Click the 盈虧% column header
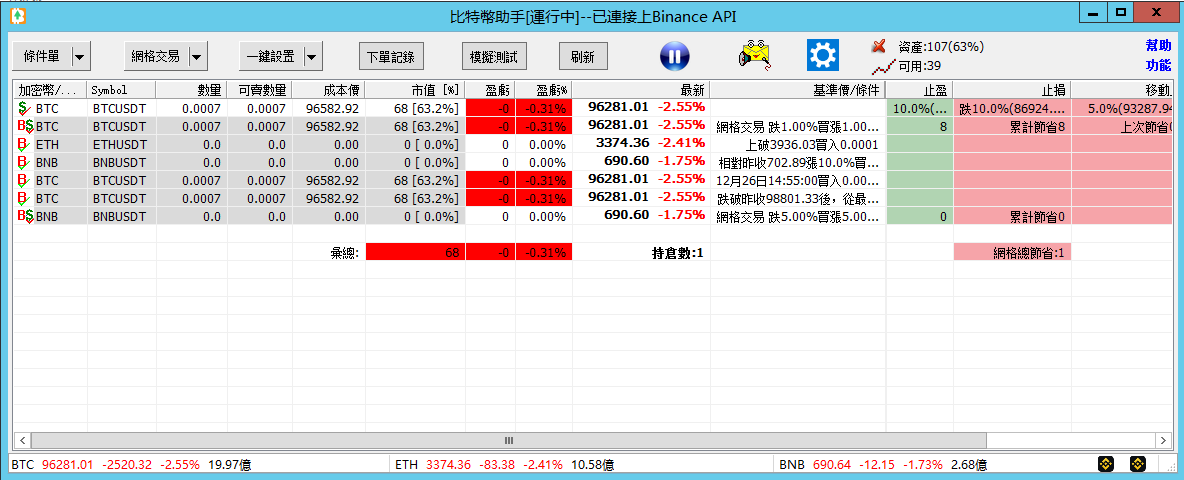 pyautogui.click(x=544, y=90)
